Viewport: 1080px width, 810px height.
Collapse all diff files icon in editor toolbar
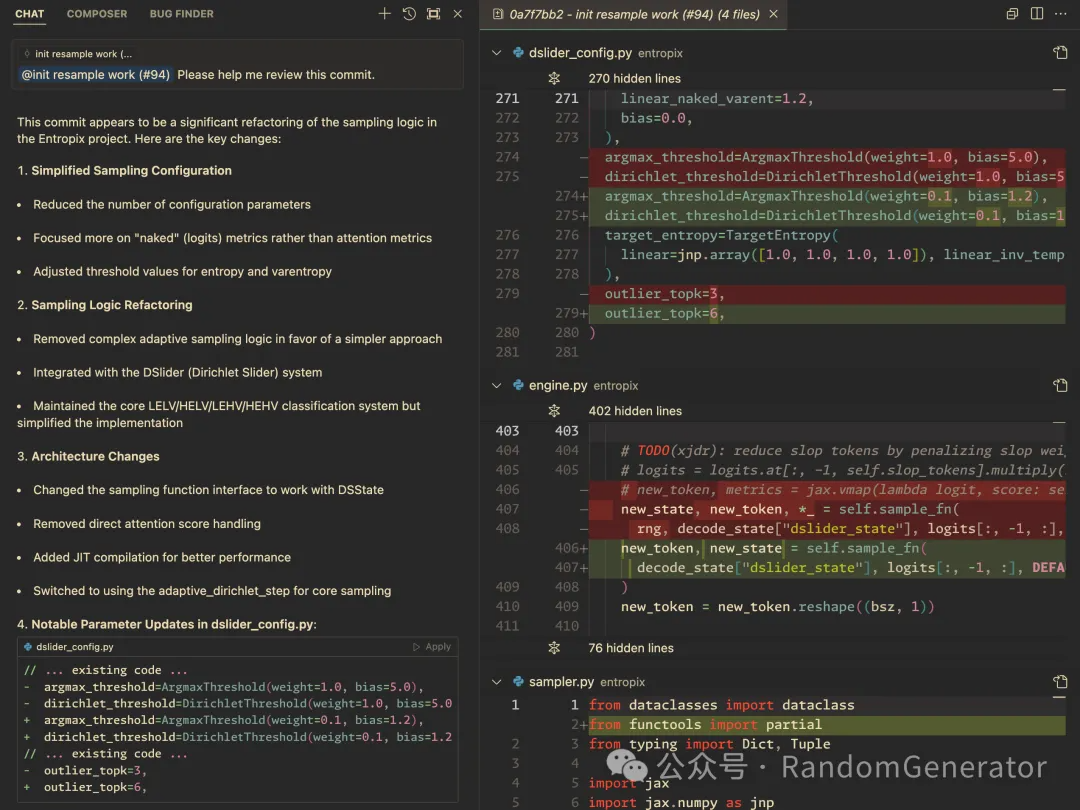(x=1012, y=14)
